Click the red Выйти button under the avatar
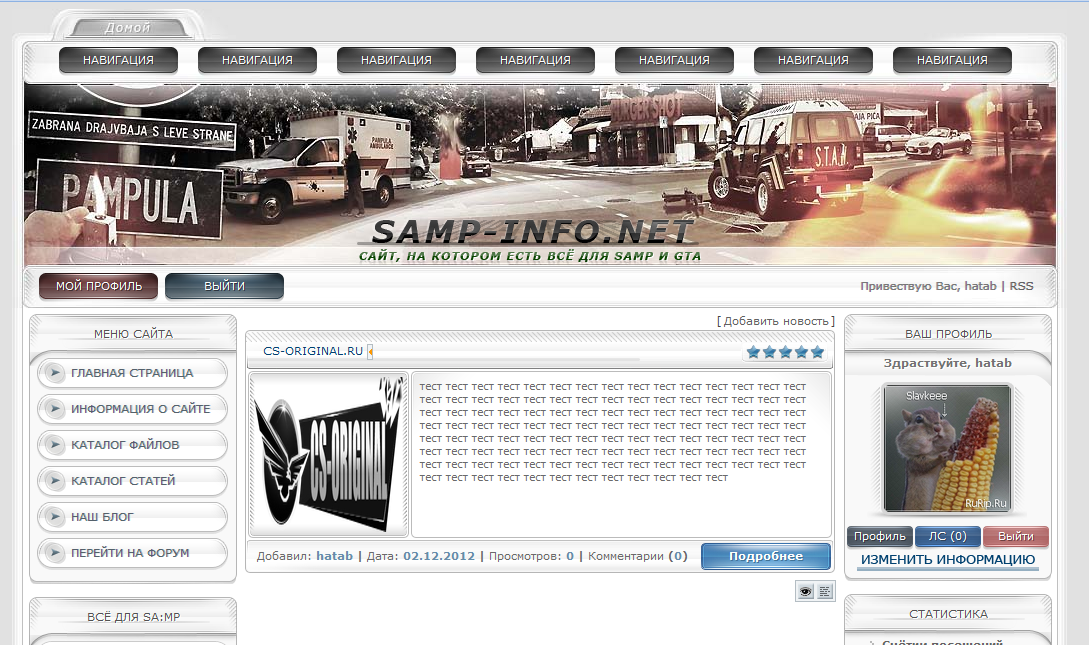 click(1015, 536)
